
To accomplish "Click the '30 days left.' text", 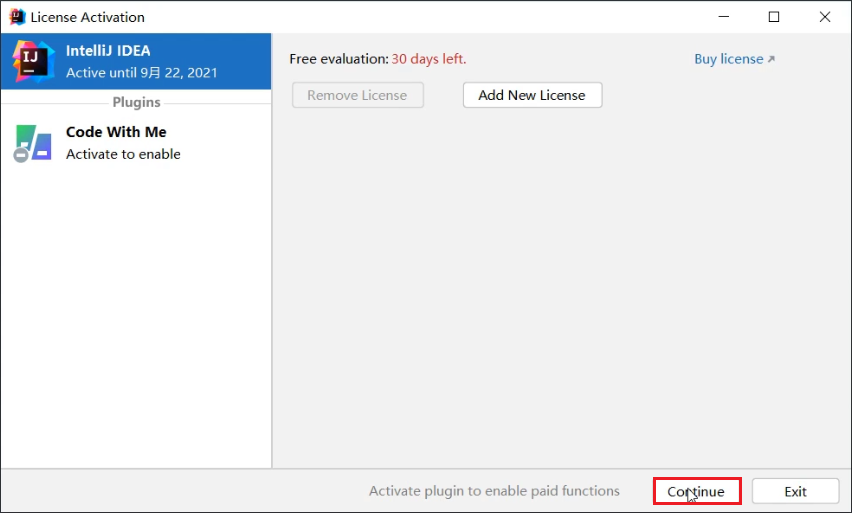I will coord(429,59).
